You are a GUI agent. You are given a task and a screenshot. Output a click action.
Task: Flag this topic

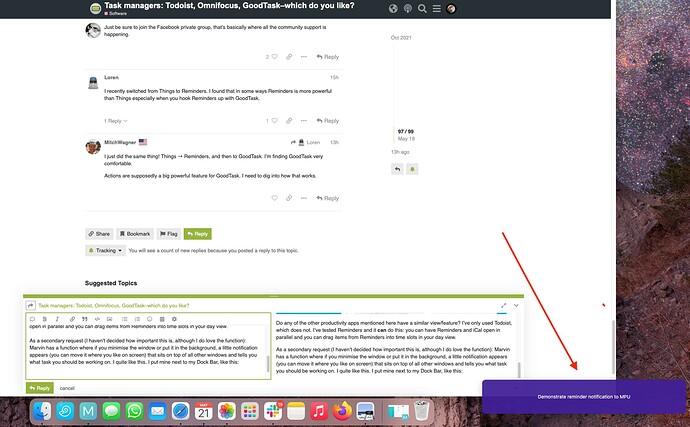(169, 234)
